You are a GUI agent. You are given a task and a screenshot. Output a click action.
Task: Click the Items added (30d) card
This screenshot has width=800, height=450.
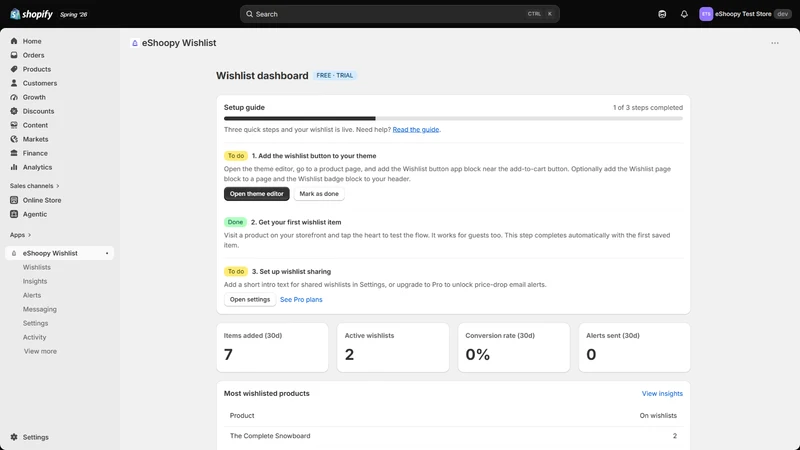point(272,347)
